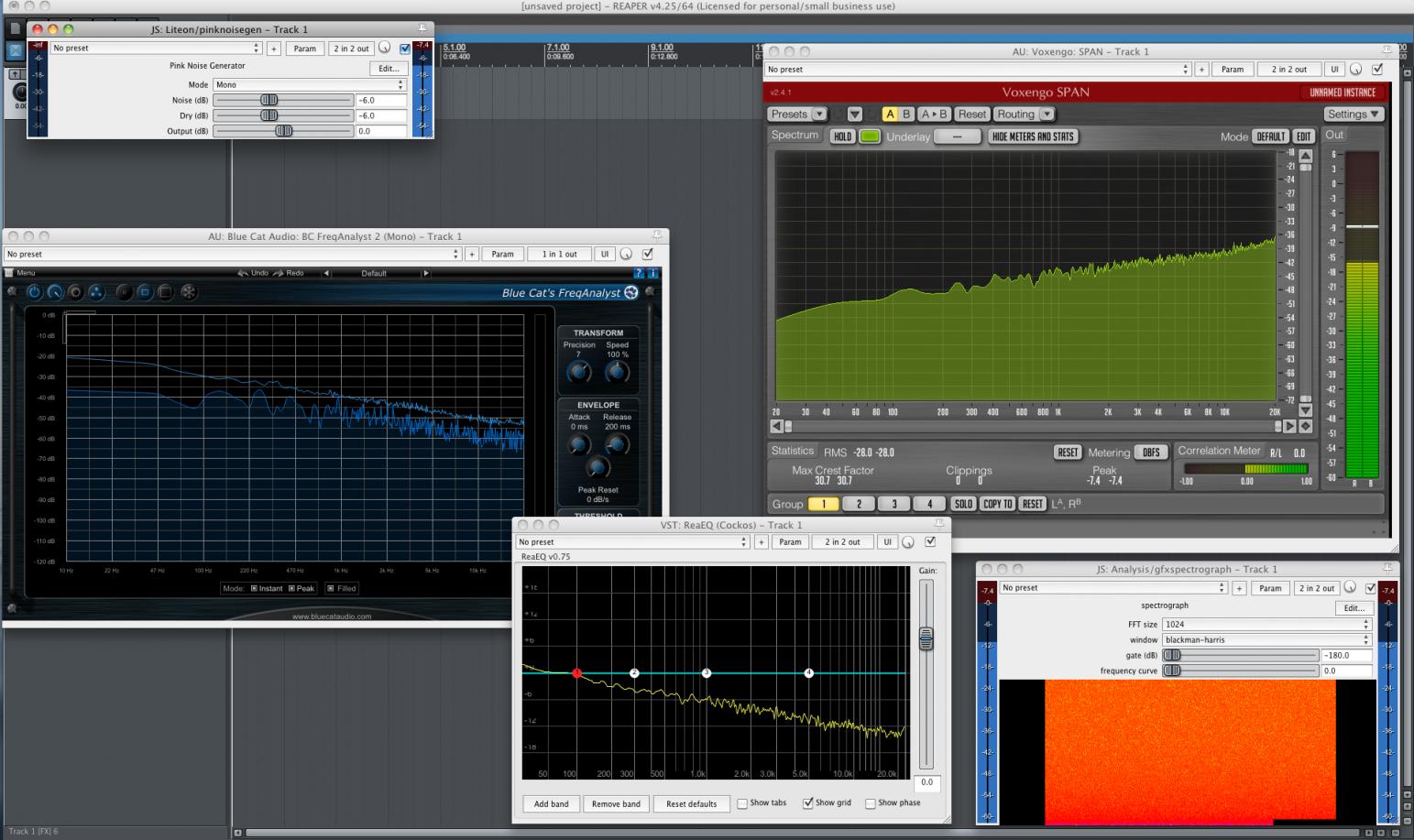
Task: Toggle the ReaEQ plugin bypass checkbox
Action: click(x=930, y=542)
